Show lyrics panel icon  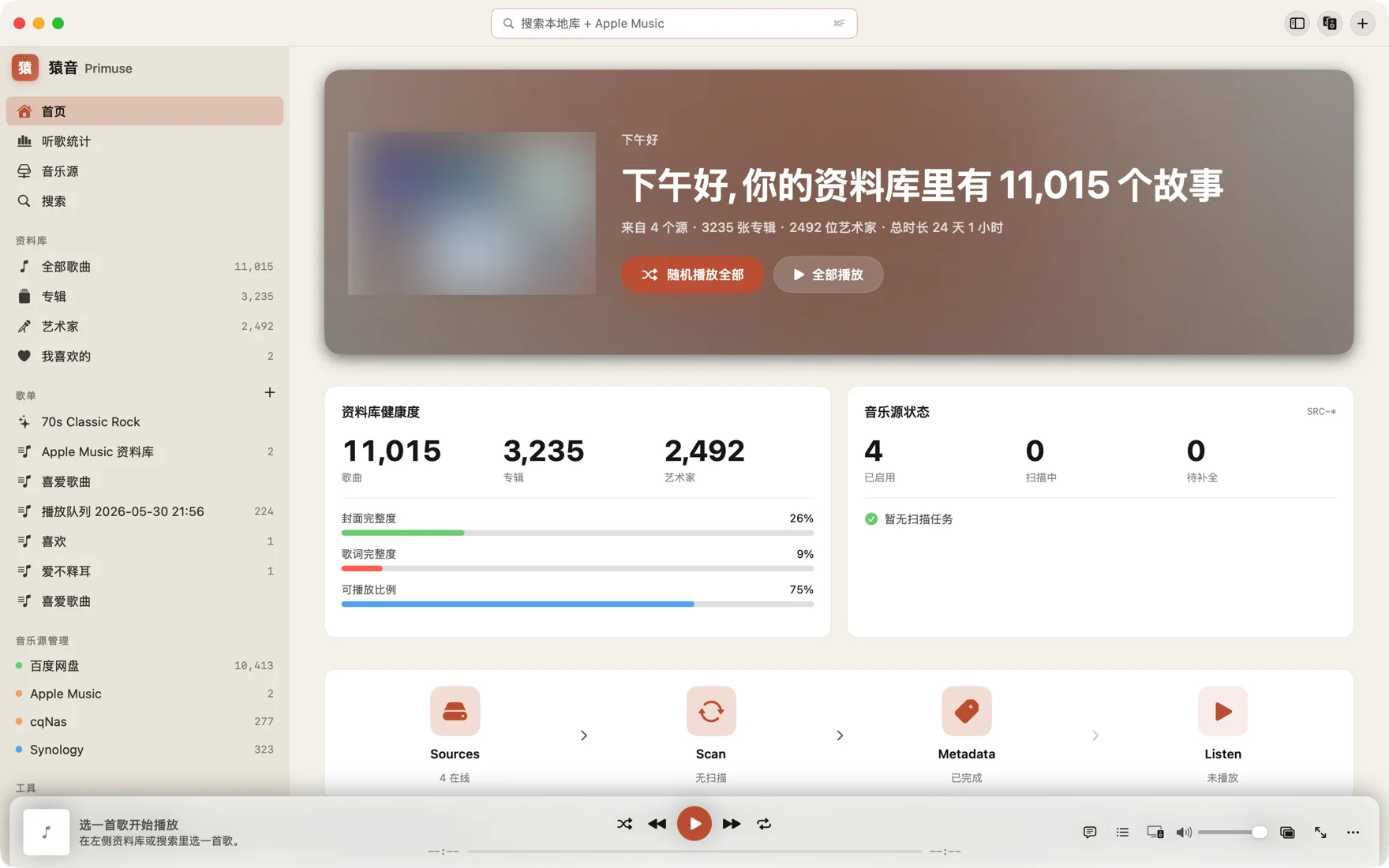(x=1090, y=832)
